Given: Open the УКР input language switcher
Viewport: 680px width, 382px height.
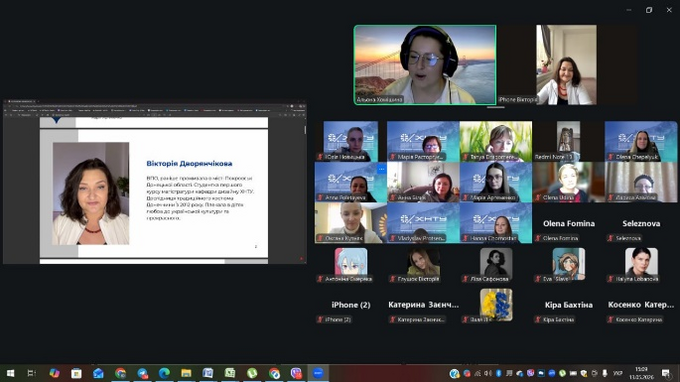Looking at the screenshot, I should coord(618,373).
